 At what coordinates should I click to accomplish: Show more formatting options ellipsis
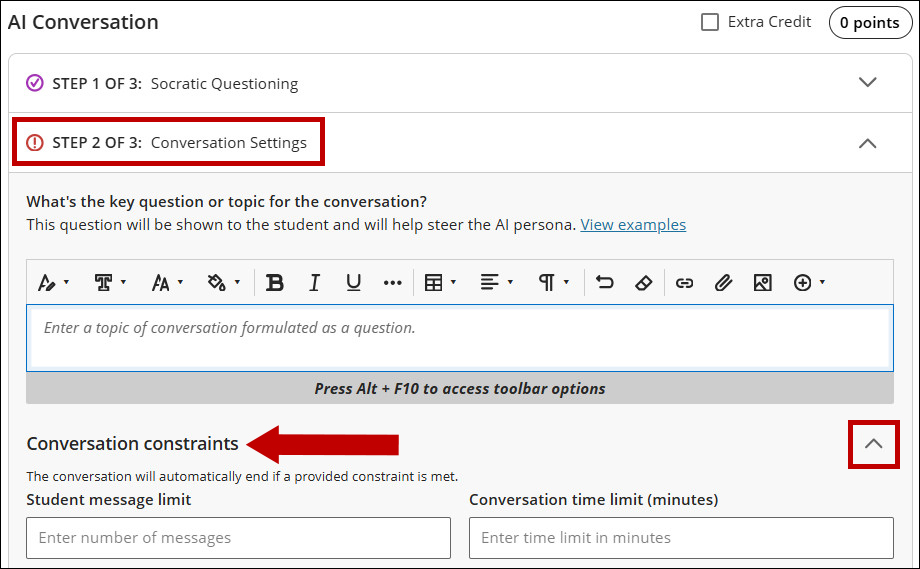pyautogui.click(x=393, y=283)
